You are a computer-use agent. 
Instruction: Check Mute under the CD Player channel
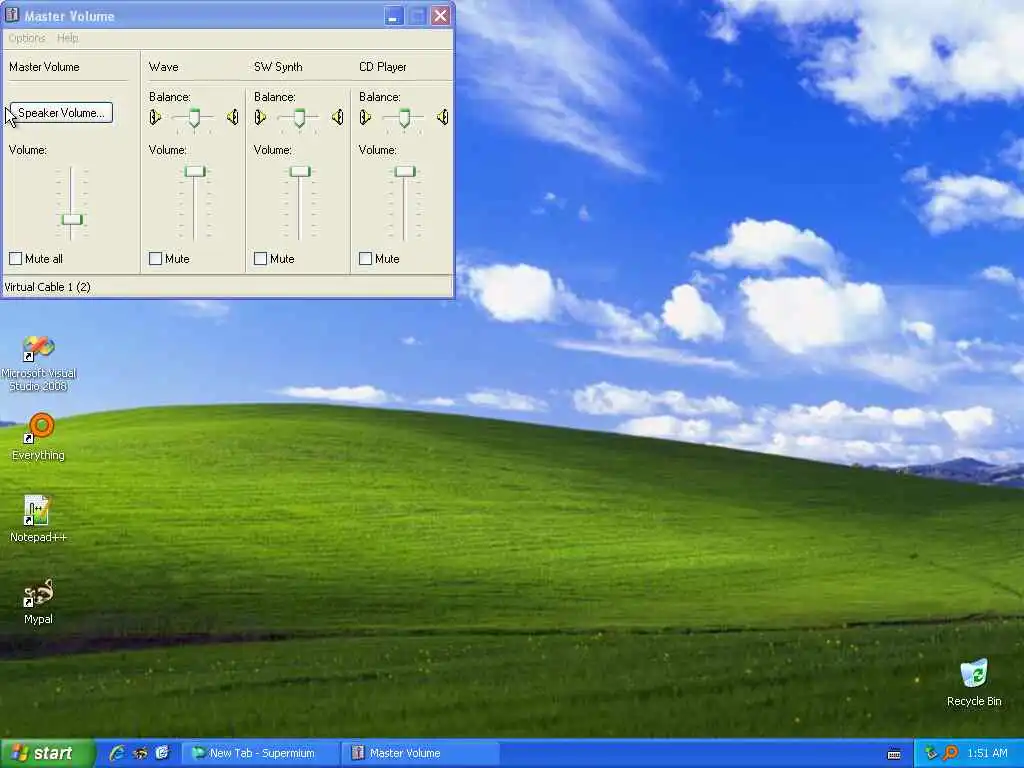[x=366, y=259]
